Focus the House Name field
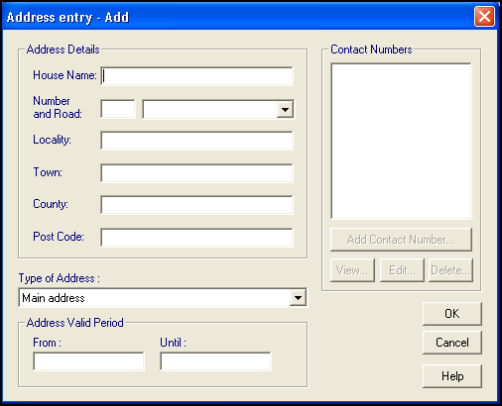Image resolution: width=502 pixels, height=406 pixels. (197, 76)
